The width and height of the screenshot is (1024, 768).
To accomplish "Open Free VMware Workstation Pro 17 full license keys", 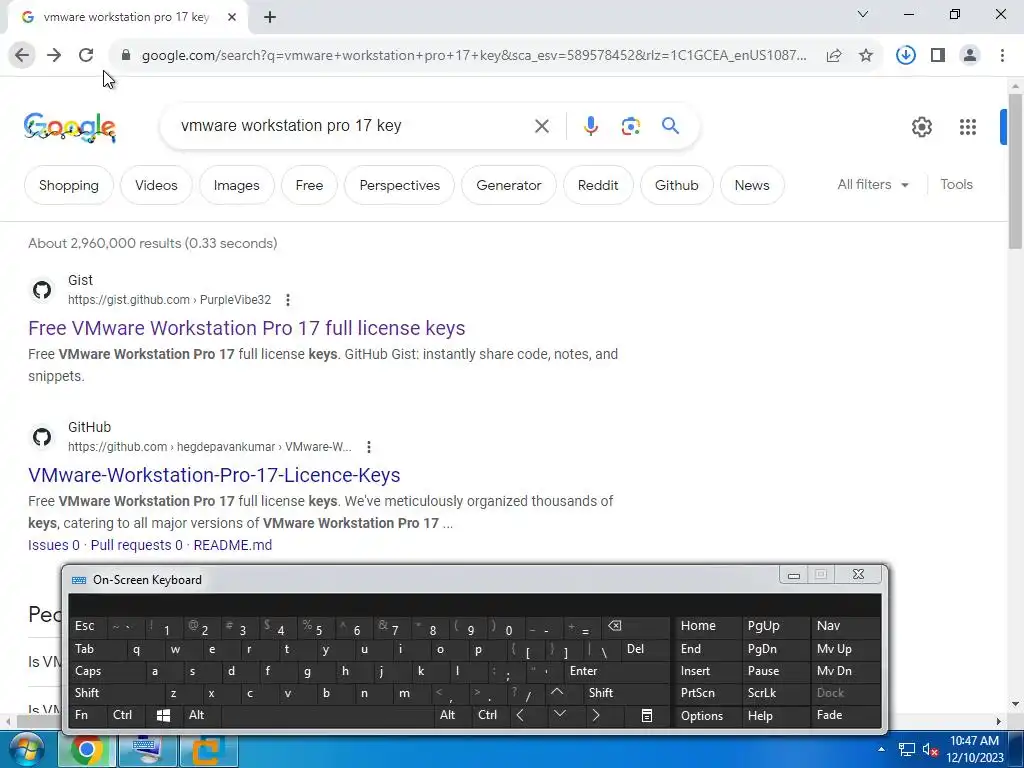I will [246, 328].
